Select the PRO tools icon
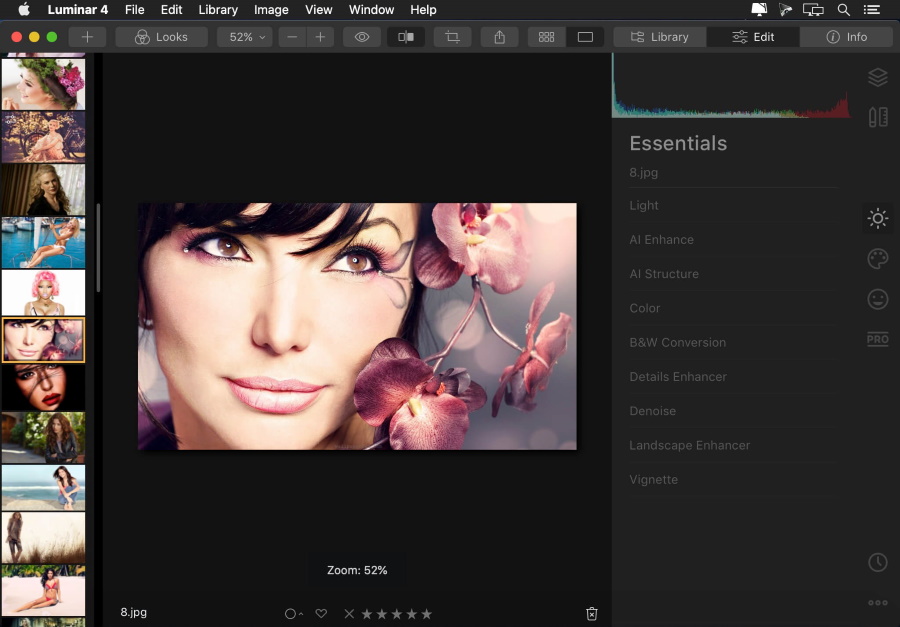The image size is (900, 627). click(x=878, y=339)
